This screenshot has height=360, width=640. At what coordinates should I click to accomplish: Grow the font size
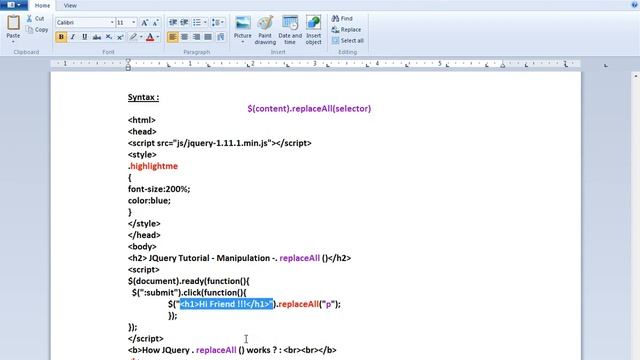(x=144, y=23)
